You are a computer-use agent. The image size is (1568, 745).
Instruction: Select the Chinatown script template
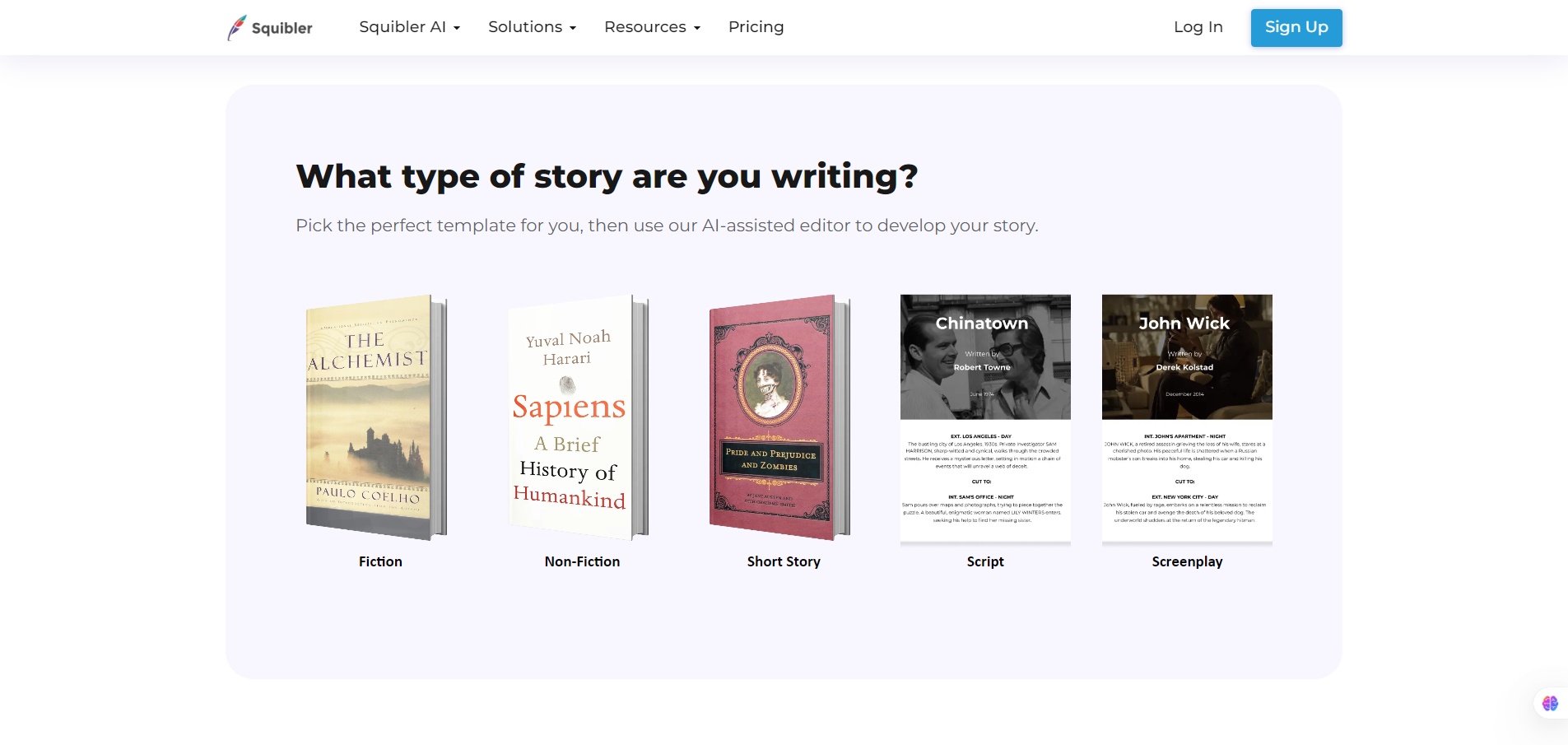(985, 419)
